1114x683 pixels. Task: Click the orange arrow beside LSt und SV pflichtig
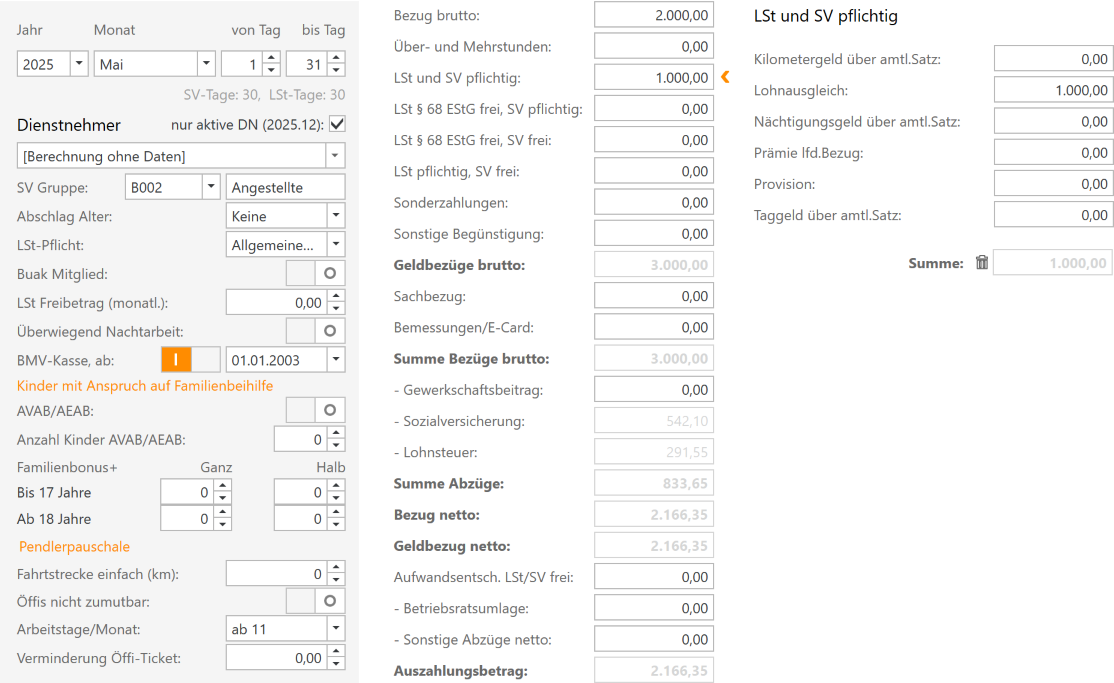tap(725, 77)
